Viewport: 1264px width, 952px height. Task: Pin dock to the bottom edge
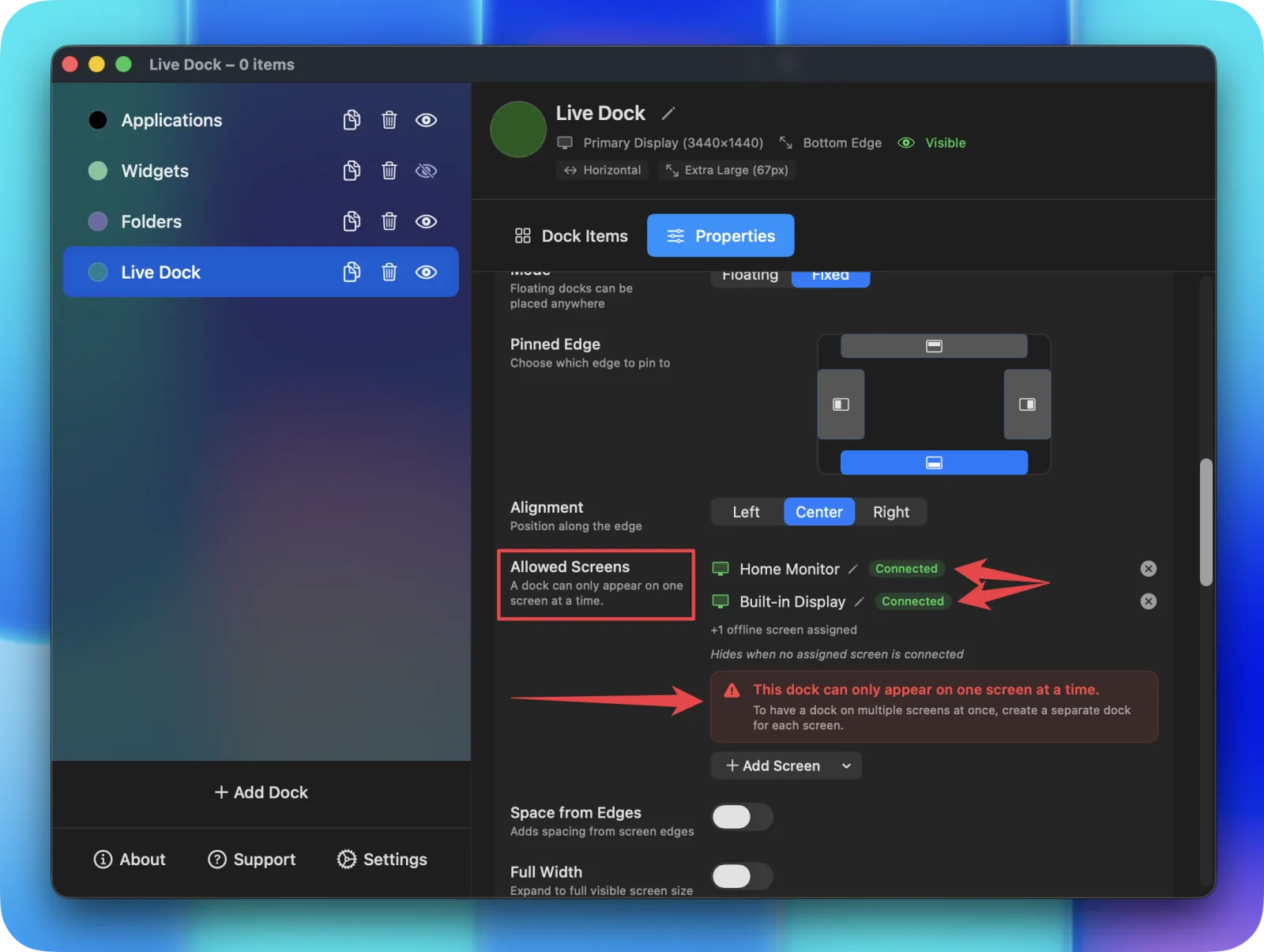[x=934, y=463]
